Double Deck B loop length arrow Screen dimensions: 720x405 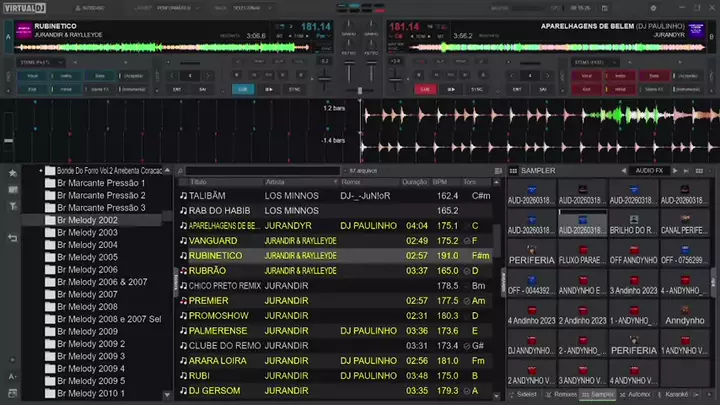(547, 76)
